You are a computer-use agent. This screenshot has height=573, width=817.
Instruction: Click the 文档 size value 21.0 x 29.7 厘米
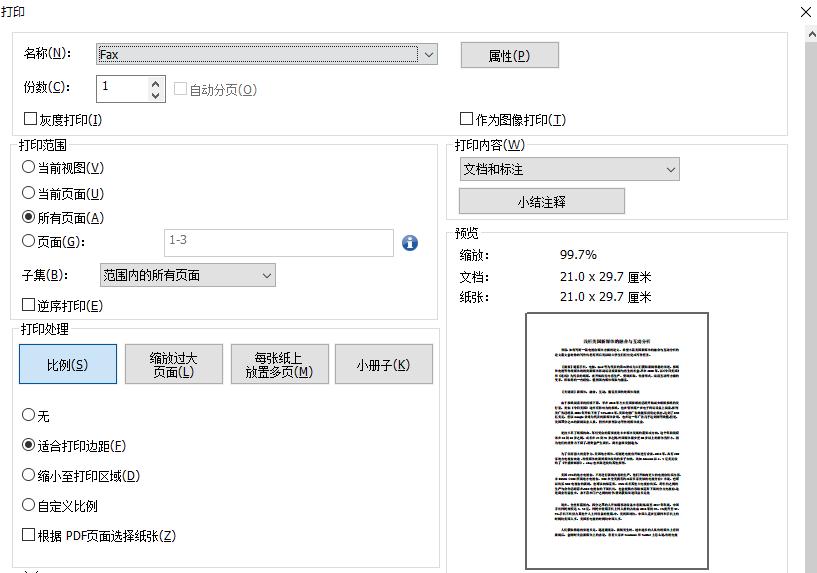point(605,277)
